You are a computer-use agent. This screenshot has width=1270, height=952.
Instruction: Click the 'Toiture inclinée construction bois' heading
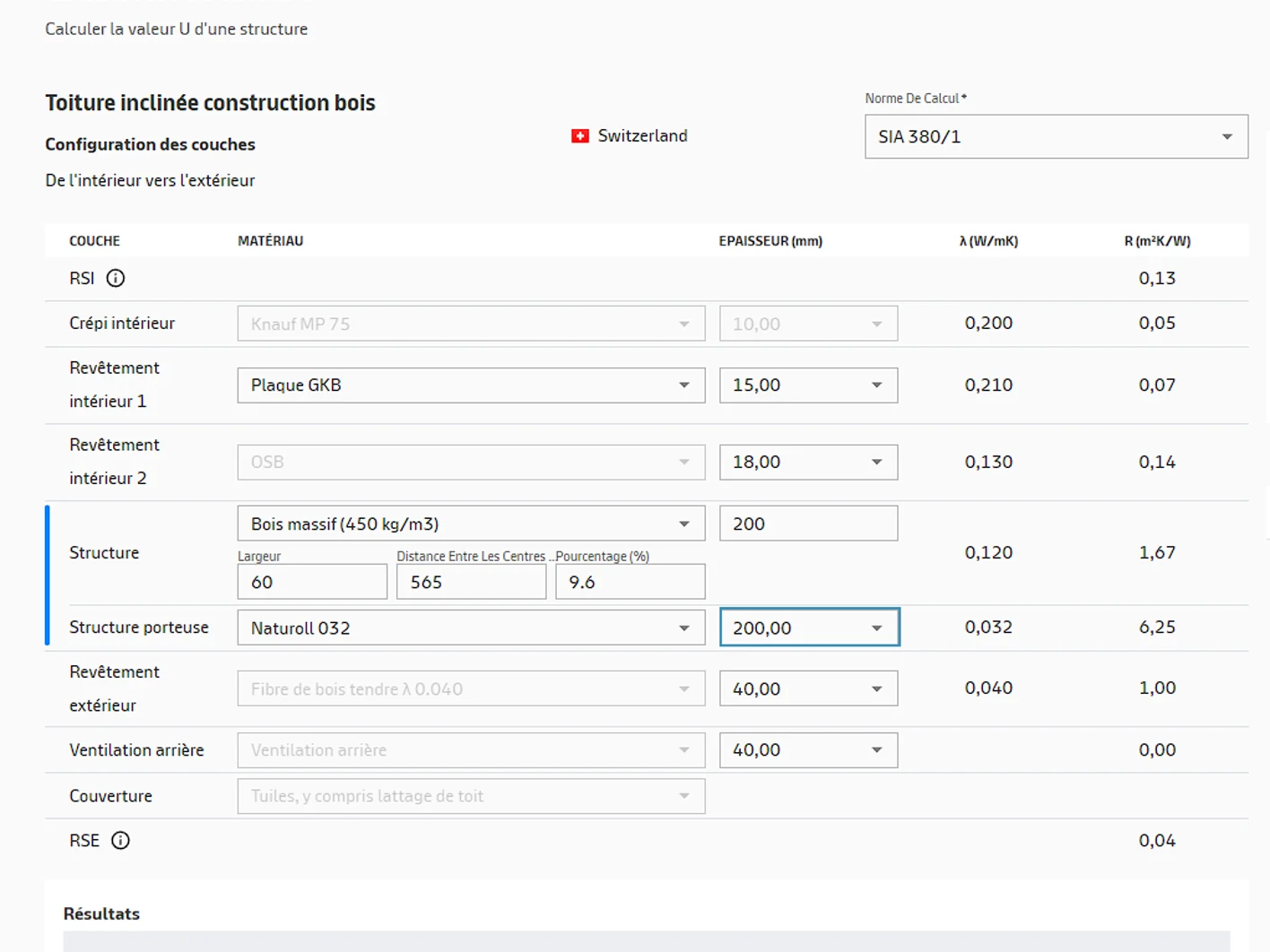coord(210,103)
